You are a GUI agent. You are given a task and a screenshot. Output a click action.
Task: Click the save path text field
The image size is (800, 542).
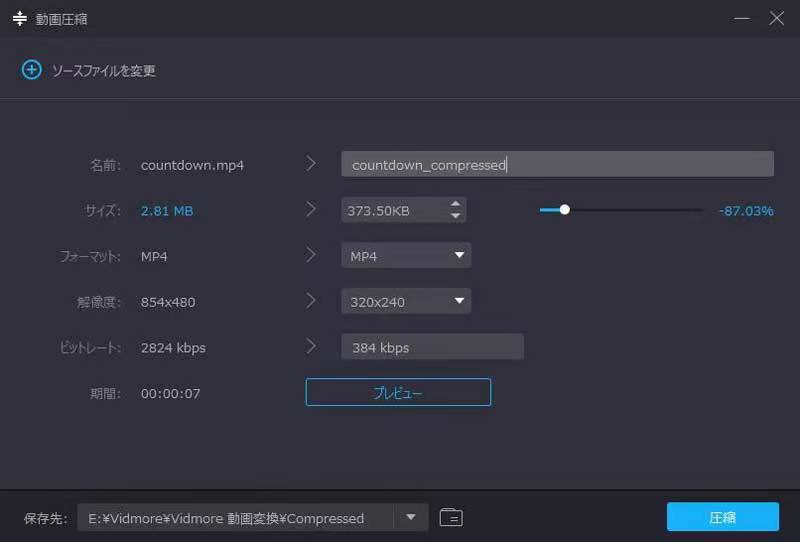click(x=235, y=518)
